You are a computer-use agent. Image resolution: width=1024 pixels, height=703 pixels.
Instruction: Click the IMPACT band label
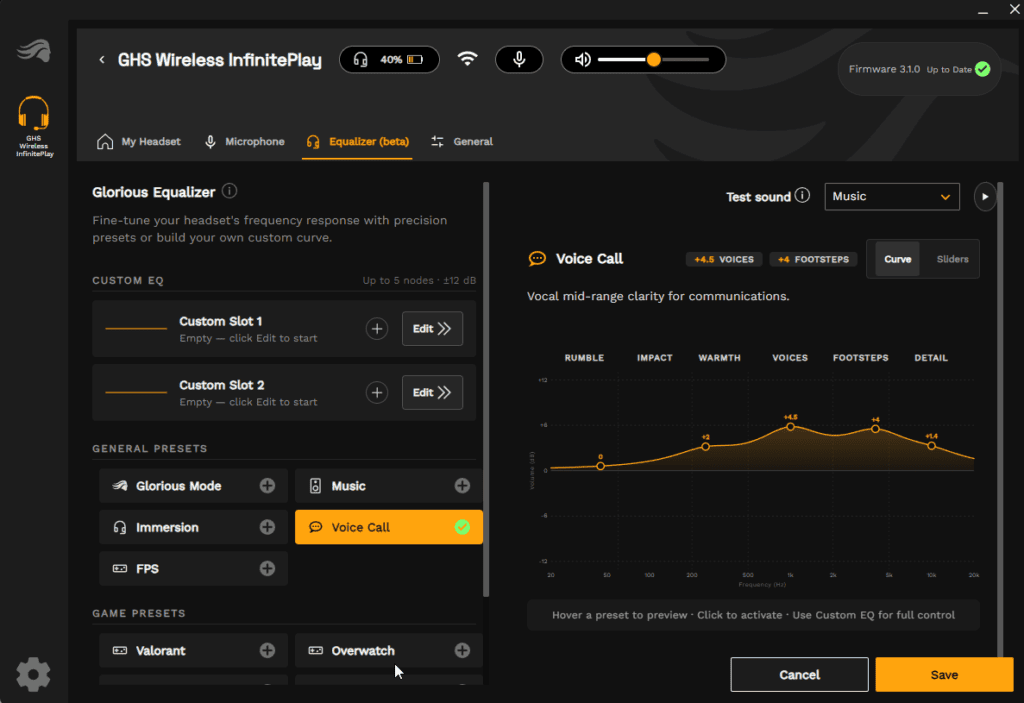[x=654, y=358]
